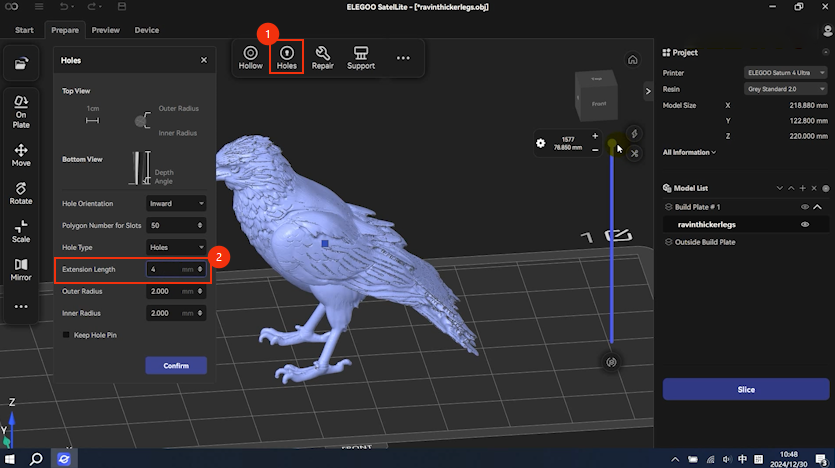Viewport: 835px width, 468px height.
Task: Open the hamburger main menu
Action: pos(39,6)
